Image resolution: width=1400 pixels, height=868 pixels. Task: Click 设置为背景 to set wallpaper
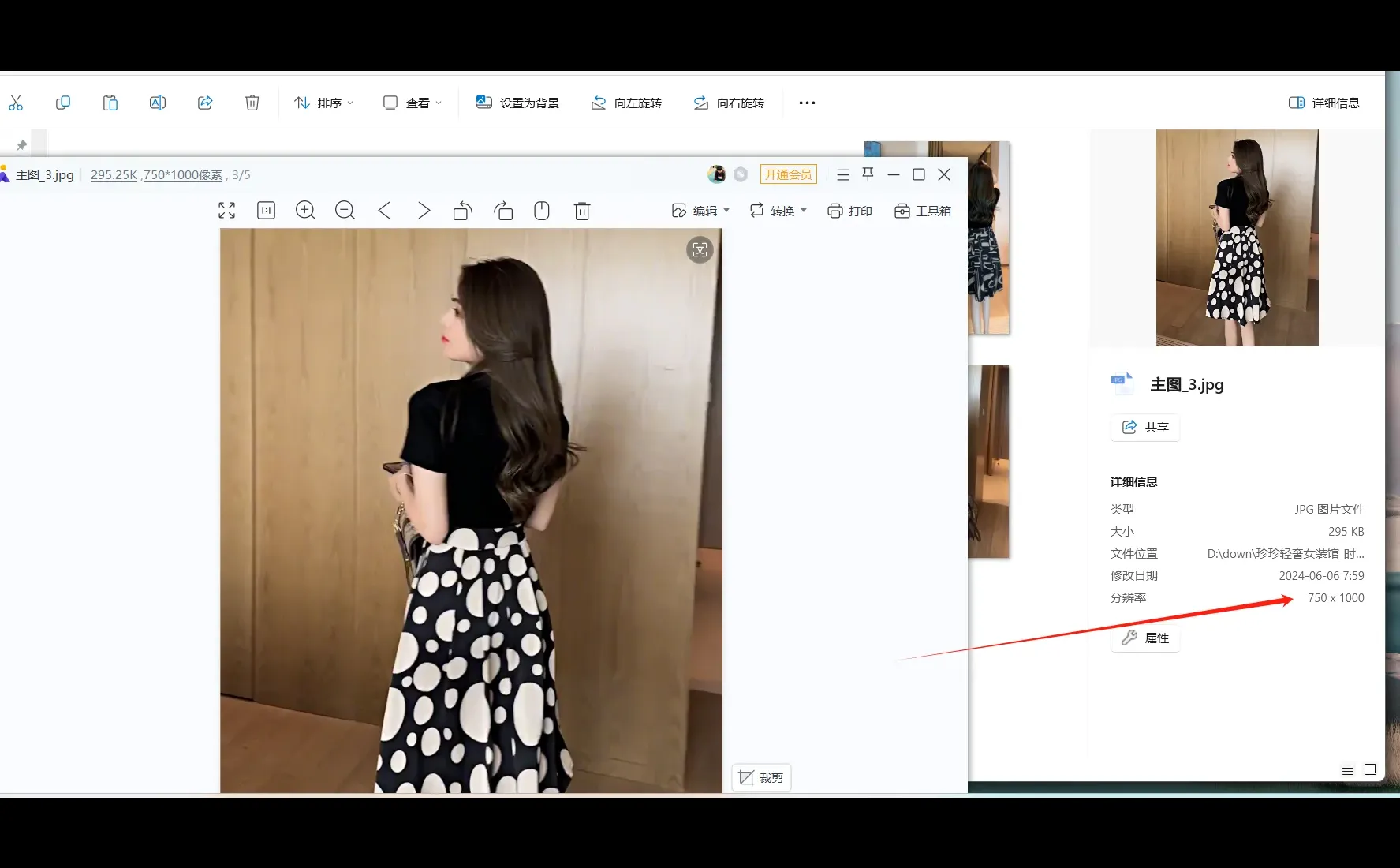[x=517, y=103]
